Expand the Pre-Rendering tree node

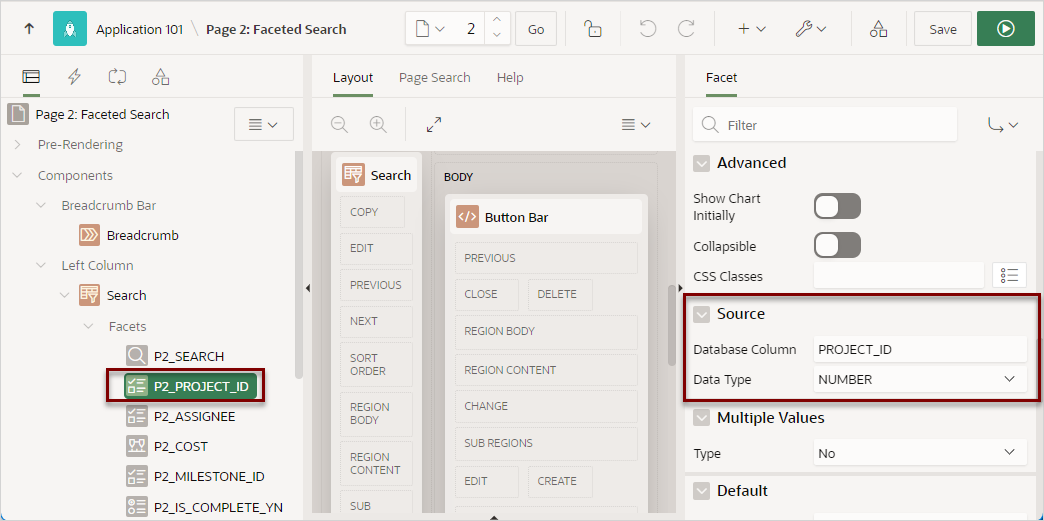pyautogui.click(x=17, y=145)
